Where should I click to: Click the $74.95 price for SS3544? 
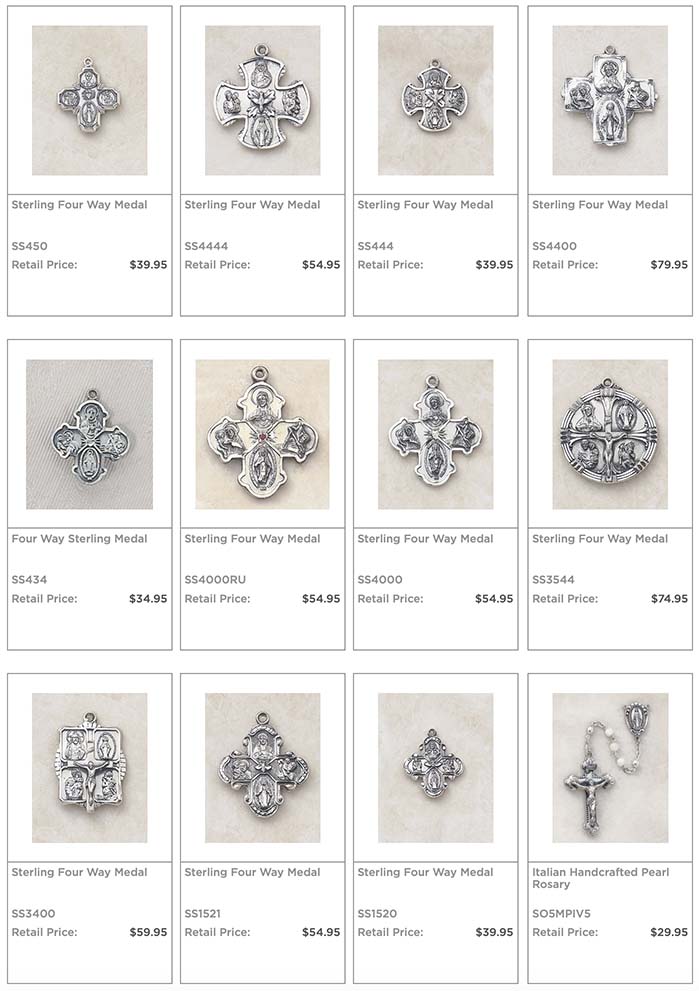click(669, 599)
